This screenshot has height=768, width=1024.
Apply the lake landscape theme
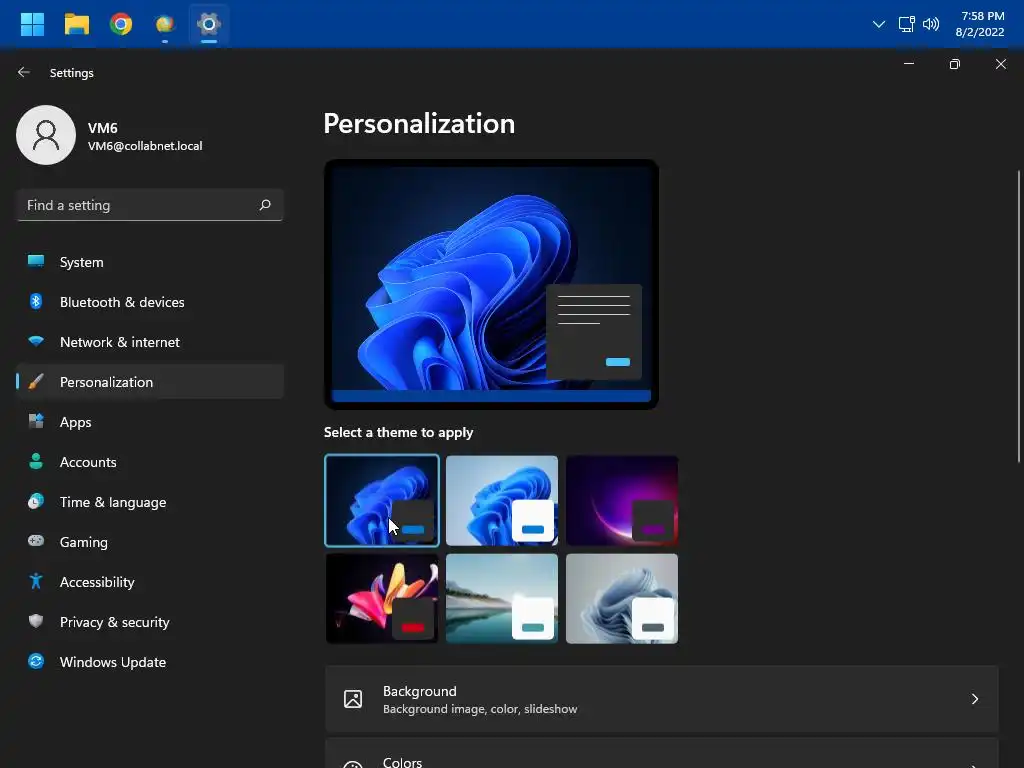pyautogui.click(x=502, y=598)
